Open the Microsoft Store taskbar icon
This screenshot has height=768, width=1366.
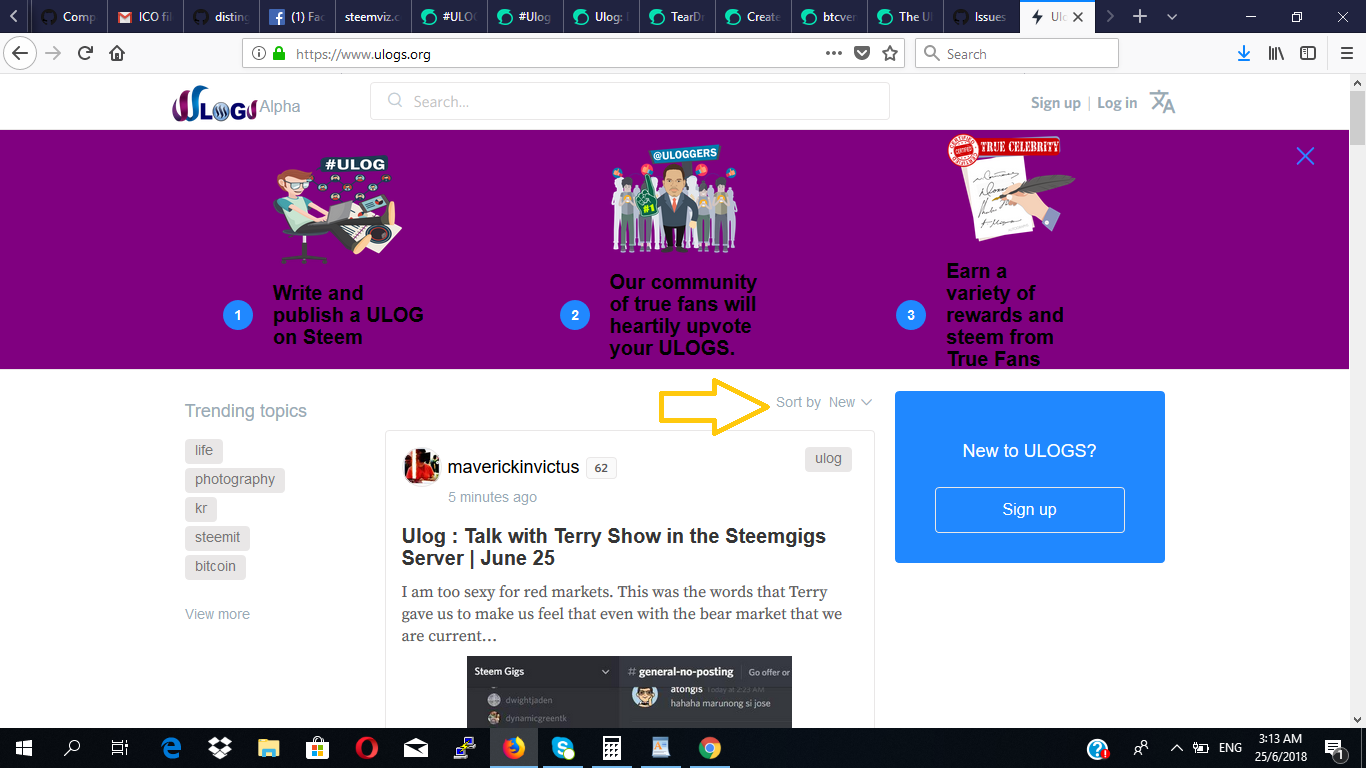pyautogui.click(x=318, y=748)
